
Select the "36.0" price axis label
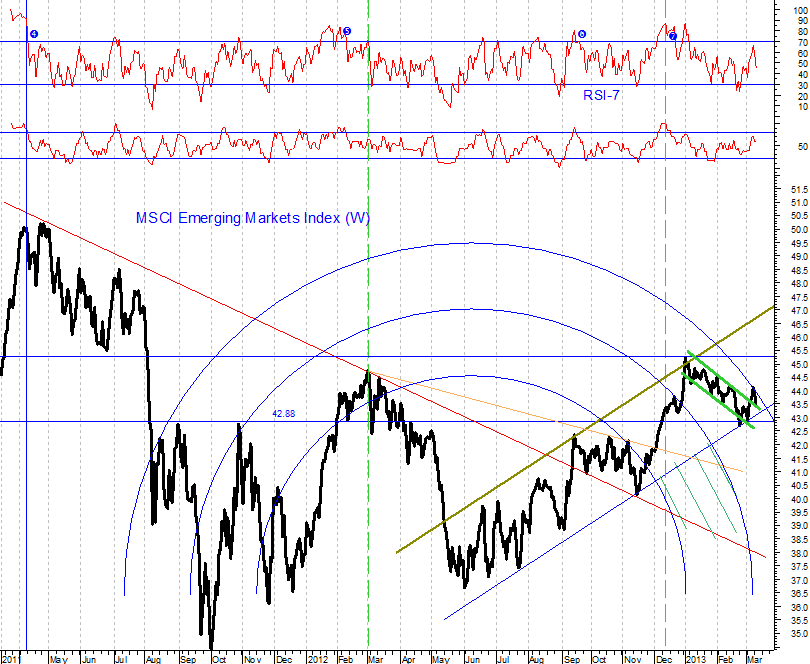799,607
